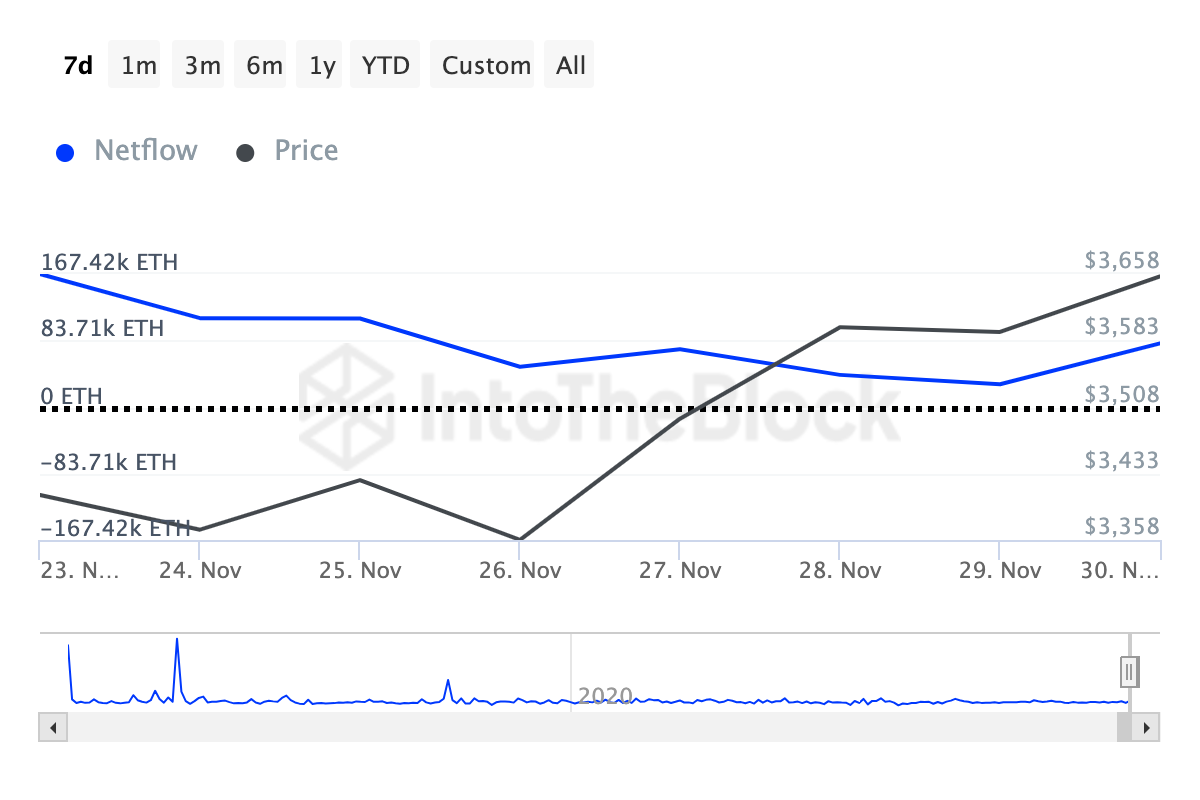Select the 7d time range tab
Screen dimensions: 1200x800
click(77, 64)
